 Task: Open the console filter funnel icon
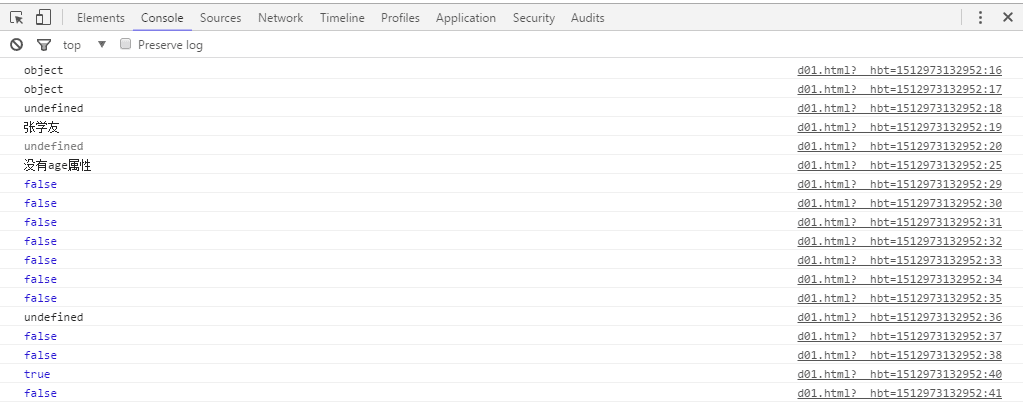(x=43, y=45)
